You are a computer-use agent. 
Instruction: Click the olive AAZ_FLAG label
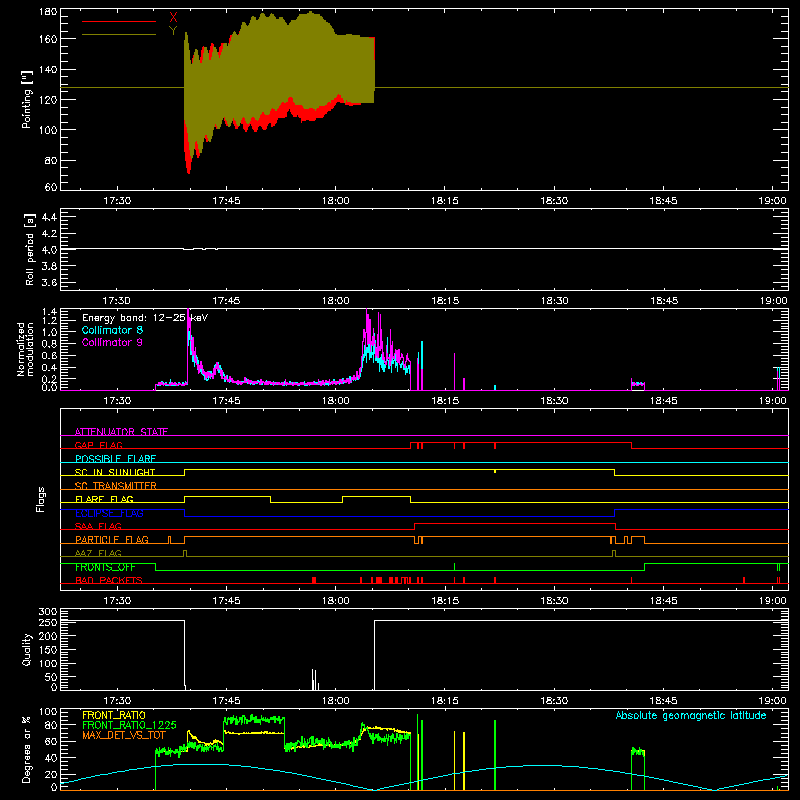tap(98, 553)
